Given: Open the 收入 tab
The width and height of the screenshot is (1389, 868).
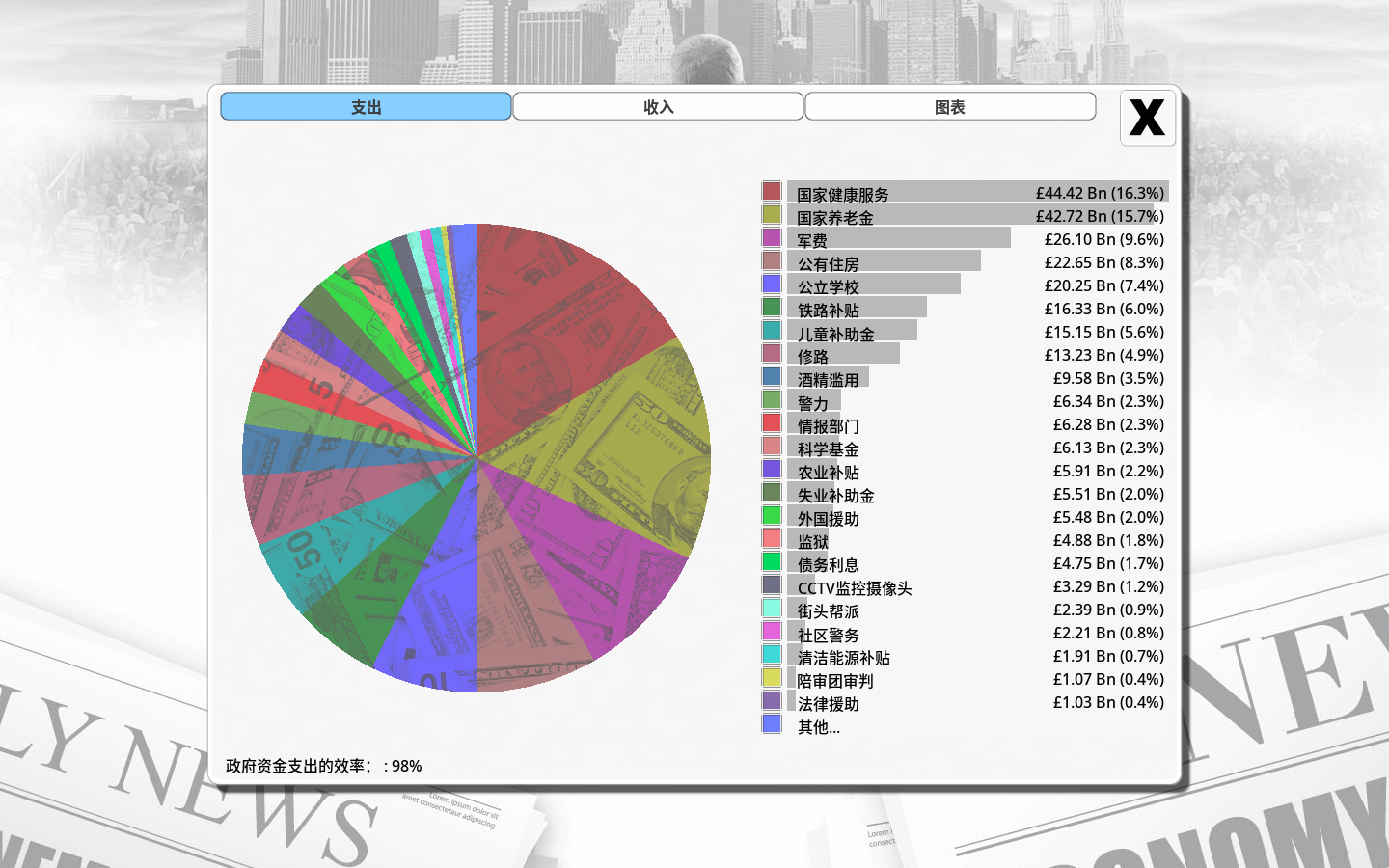Looking at the screenshot, I should coord(658,106).
